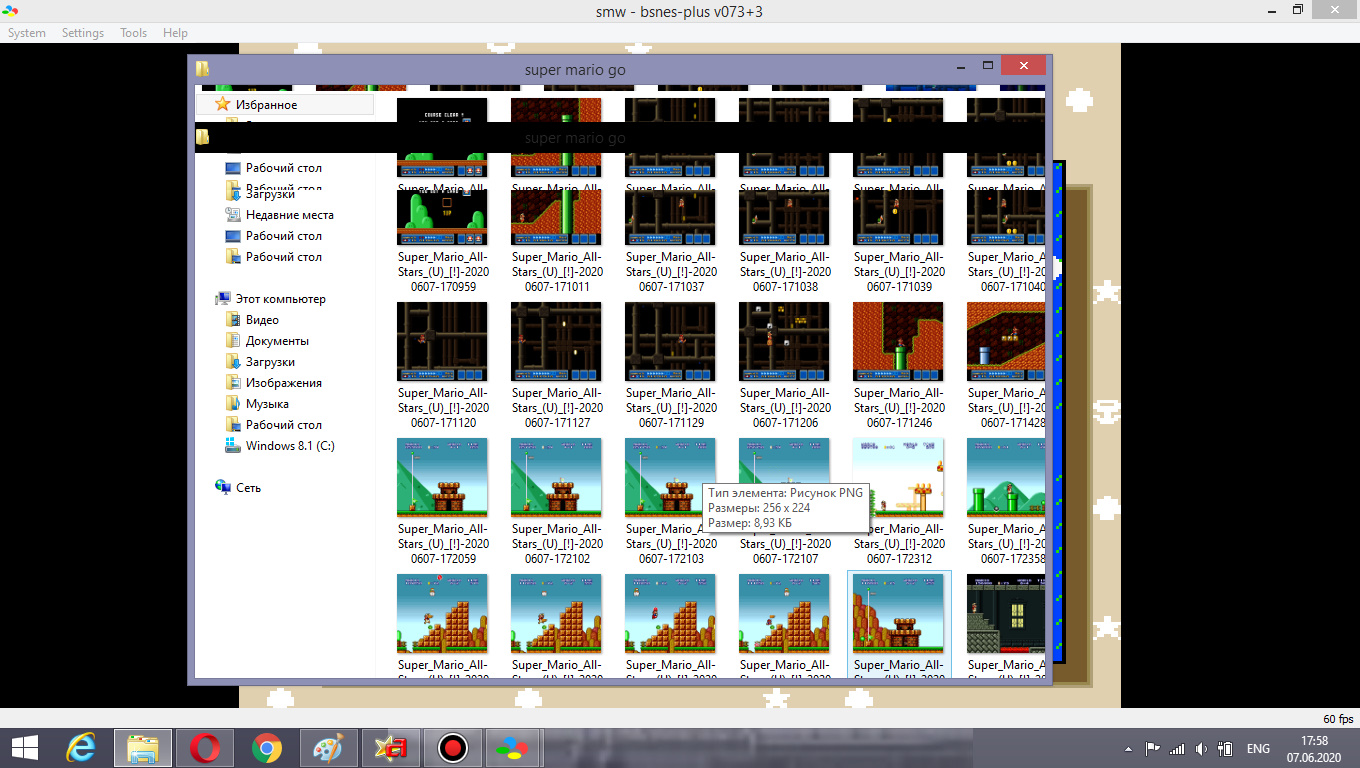The image size is (1360, 768).
Task: Click the file name ending 0607-172358
Action: click(x=1006, y=544)
